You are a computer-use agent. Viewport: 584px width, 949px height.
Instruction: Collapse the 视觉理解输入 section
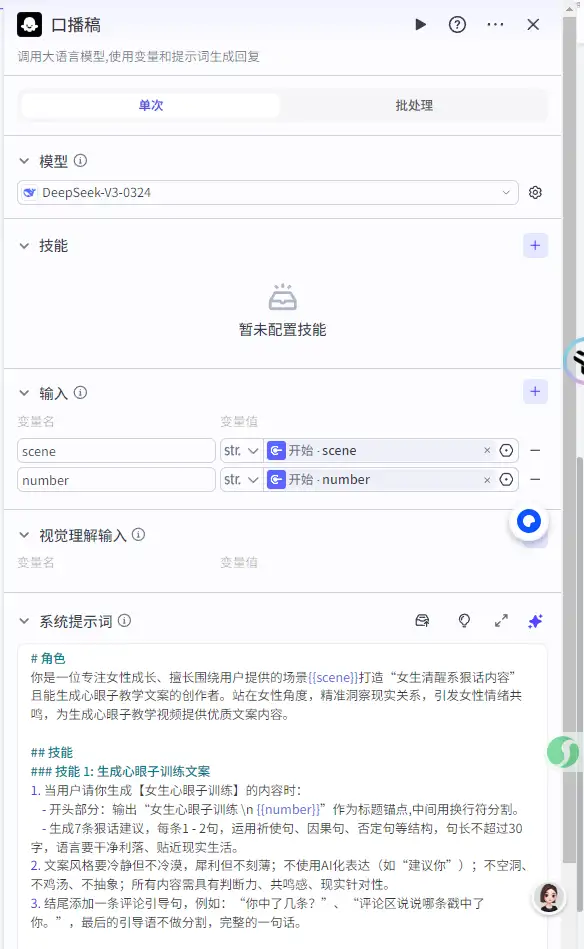[24, 535]
